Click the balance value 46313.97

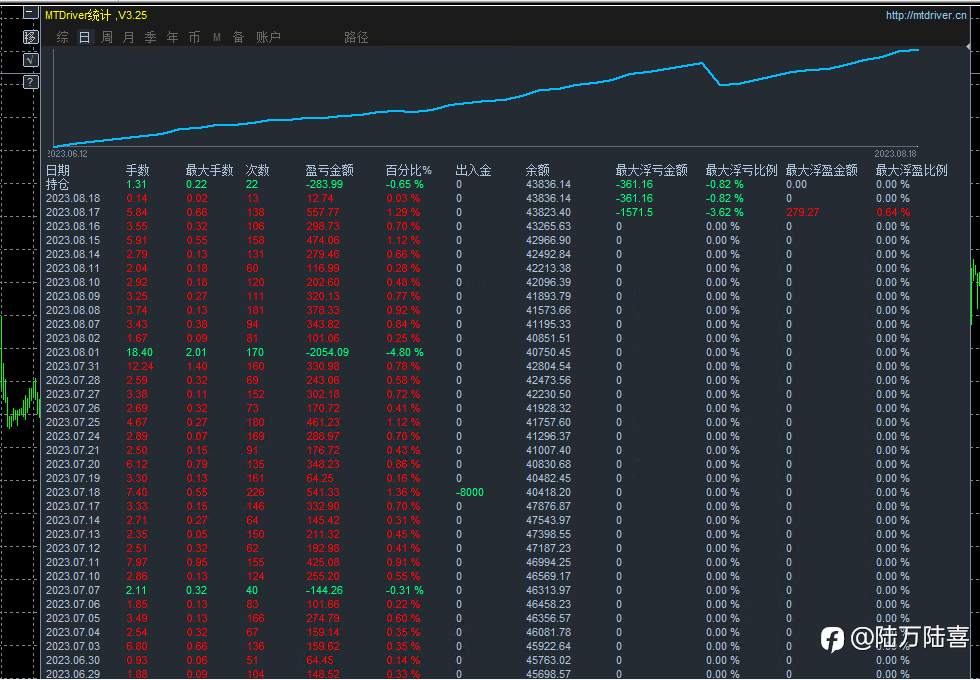pyautogui.click(x=548, y=591)
